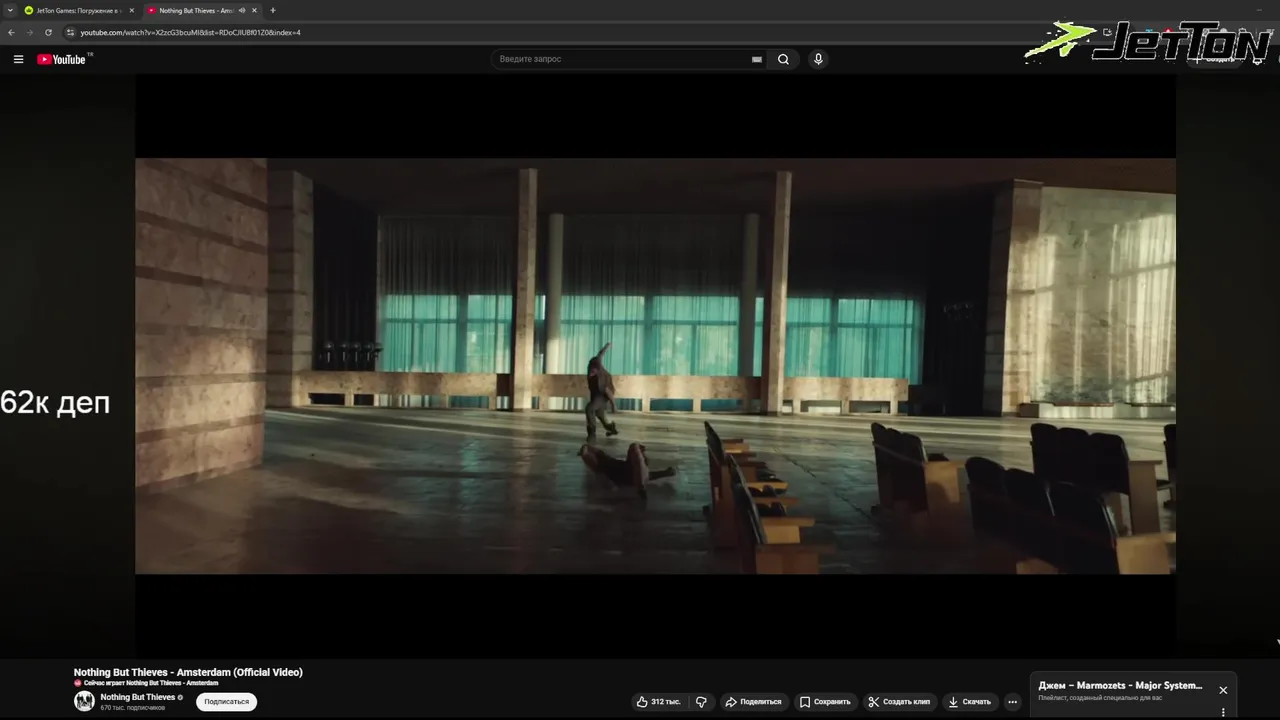Expand the tab search dropdown arrow
This screenshot has width=1280, height=720.
click(x=9, y=10)
